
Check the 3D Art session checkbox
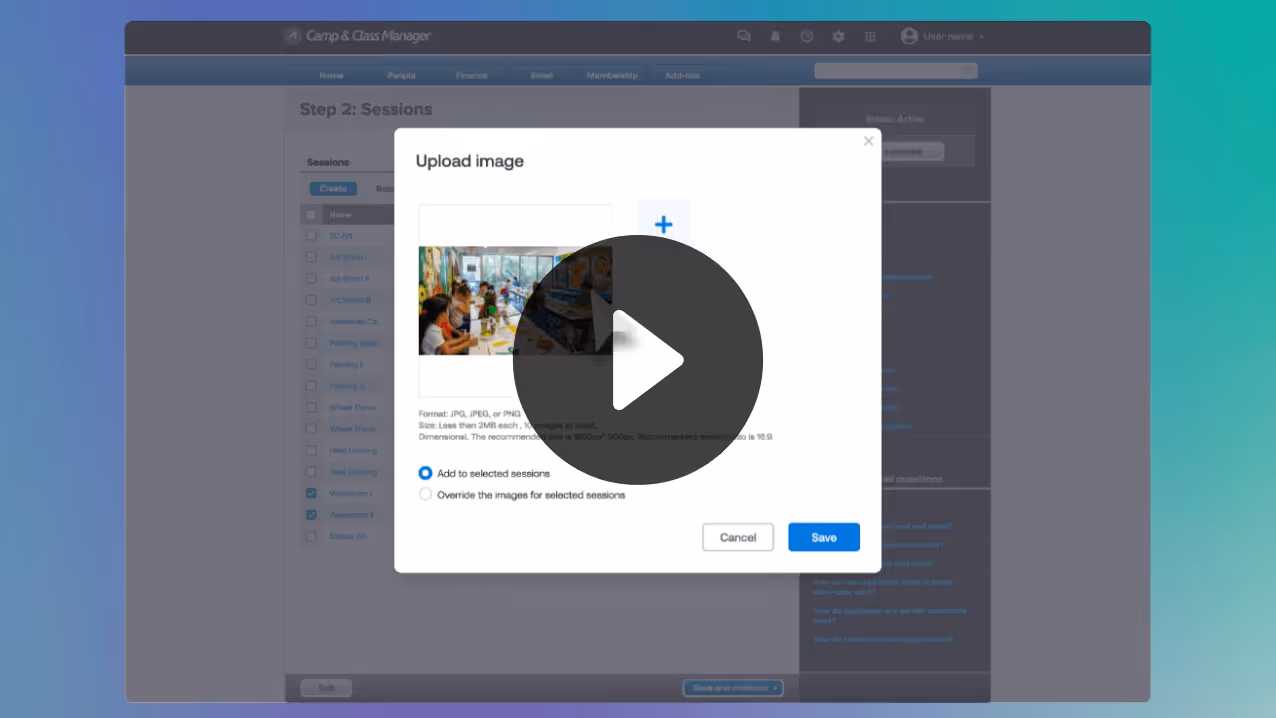point(311,236)
